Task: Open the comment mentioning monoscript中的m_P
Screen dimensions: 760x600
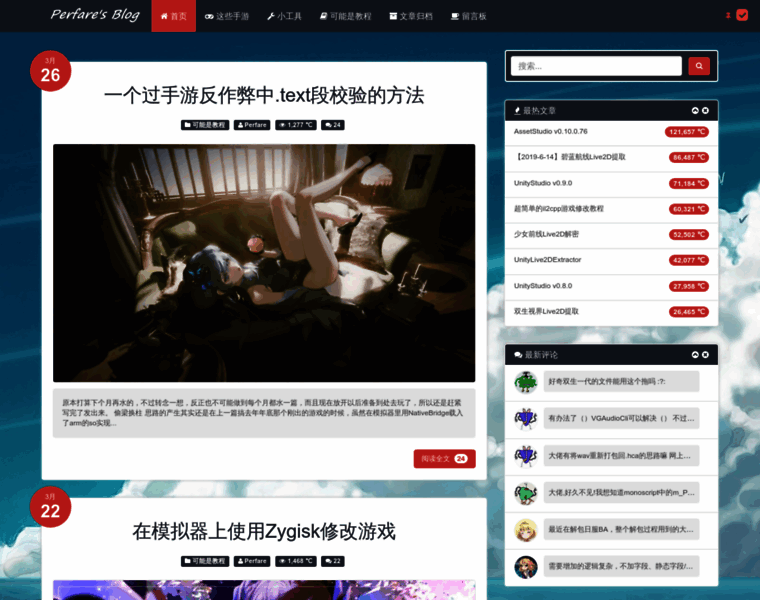Action: [621, 492]
